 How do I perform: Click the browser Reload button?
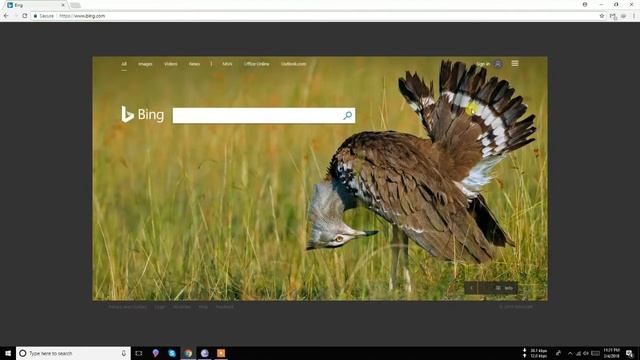tap(25, 16)
